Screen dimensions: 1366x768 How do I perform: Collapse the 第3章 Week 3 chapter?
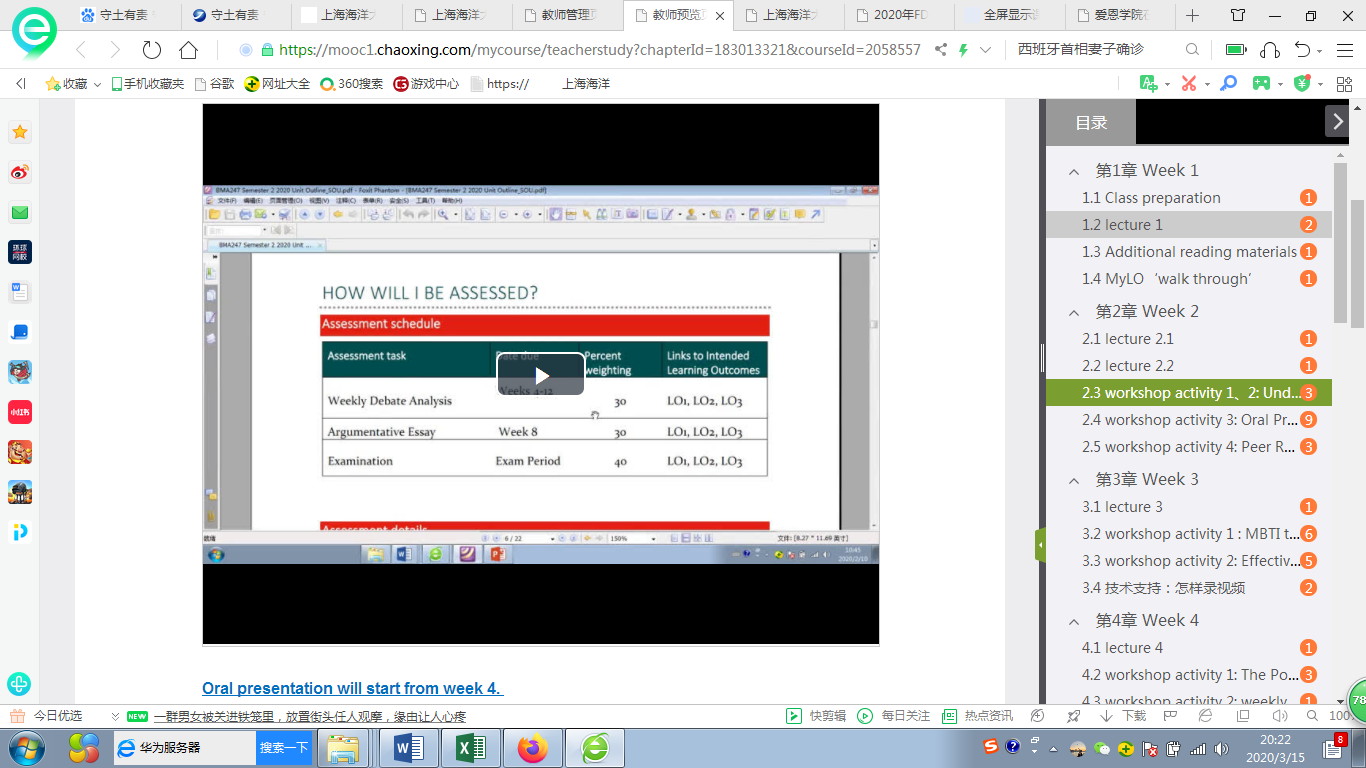pos(1074,480)
